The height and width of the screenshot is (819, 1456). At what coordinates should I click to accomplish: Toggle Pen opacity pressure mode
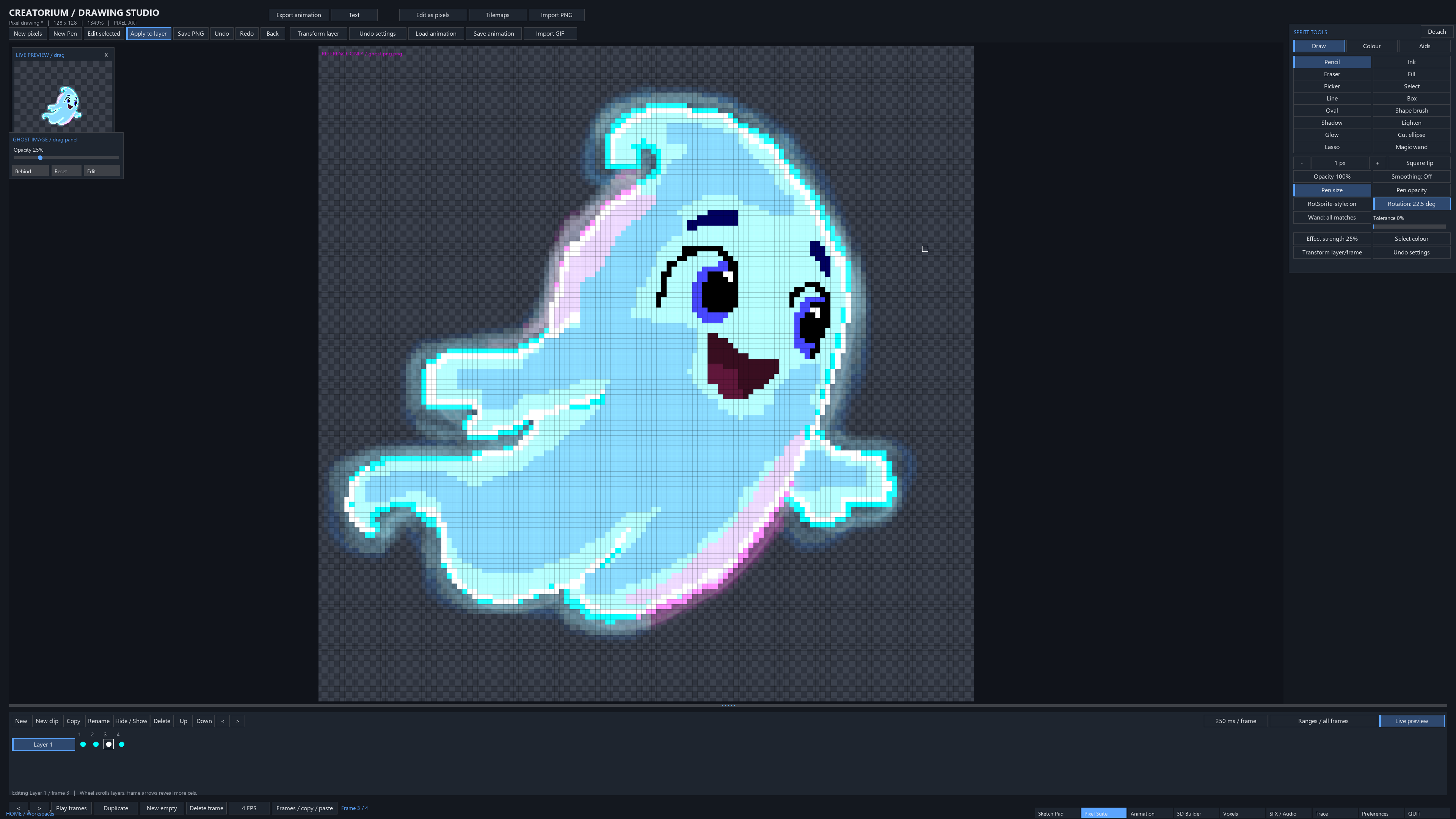click(1411, 190)
